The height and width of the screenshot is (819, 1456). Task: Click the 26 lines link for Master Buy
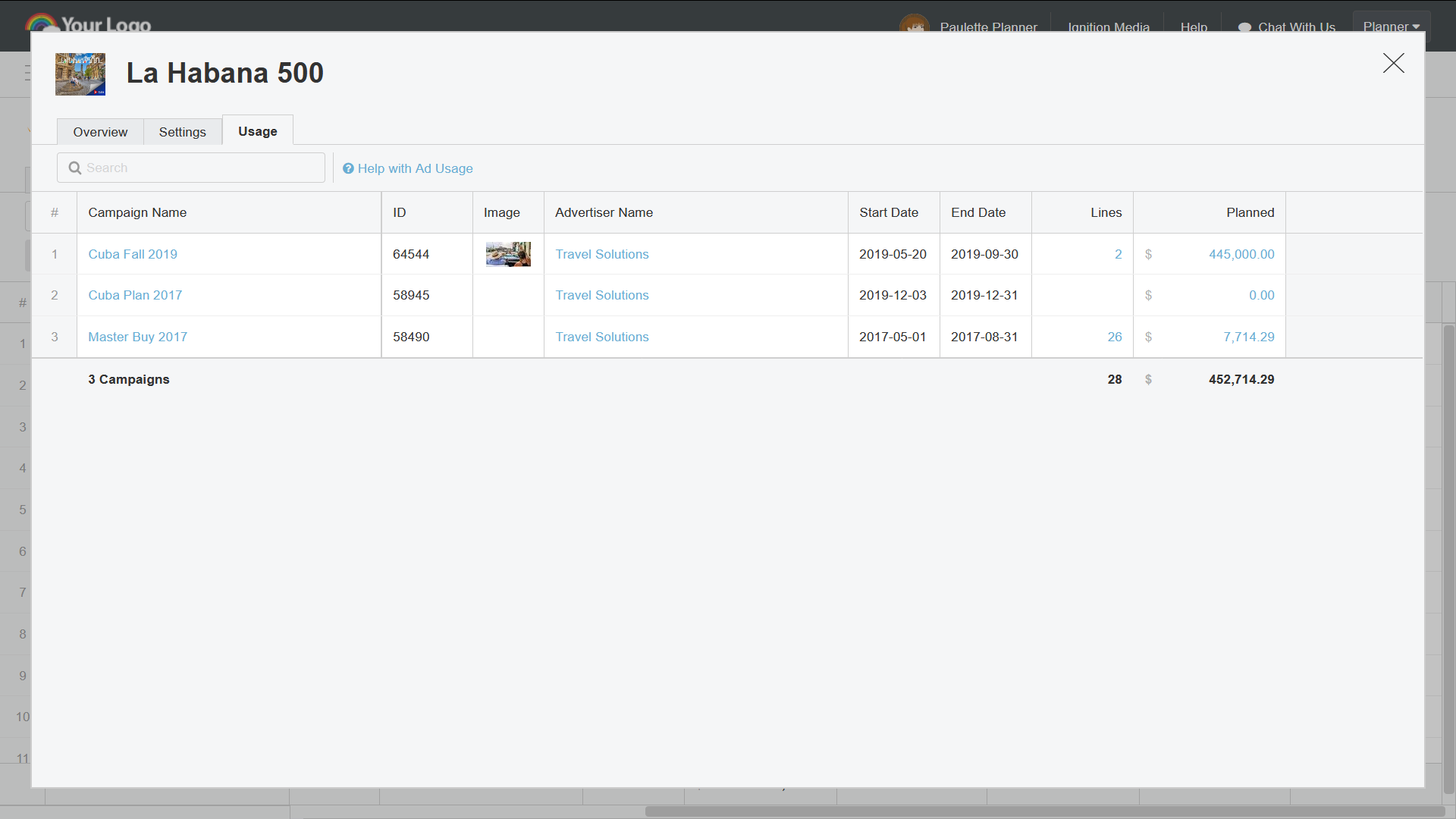[x=1114, y=337]
